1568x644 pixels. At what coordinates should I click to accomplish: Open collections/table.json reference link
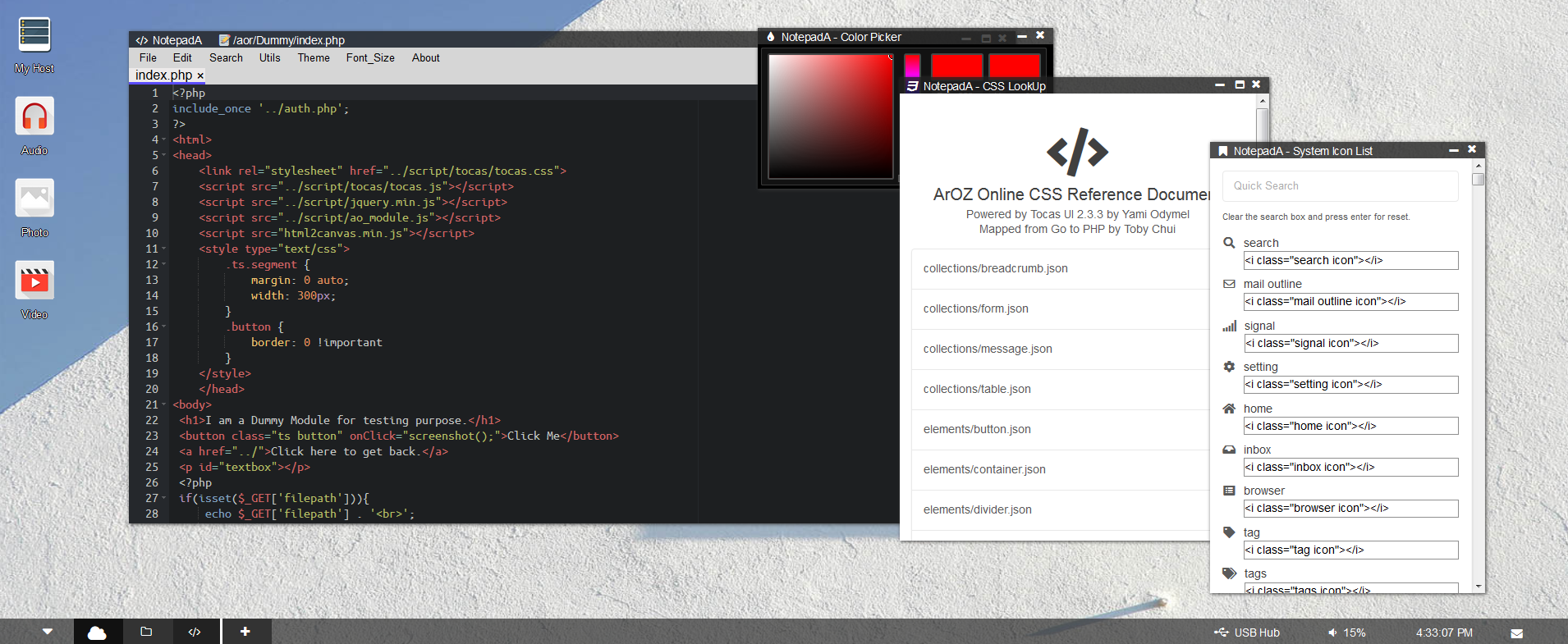(977, 389)
